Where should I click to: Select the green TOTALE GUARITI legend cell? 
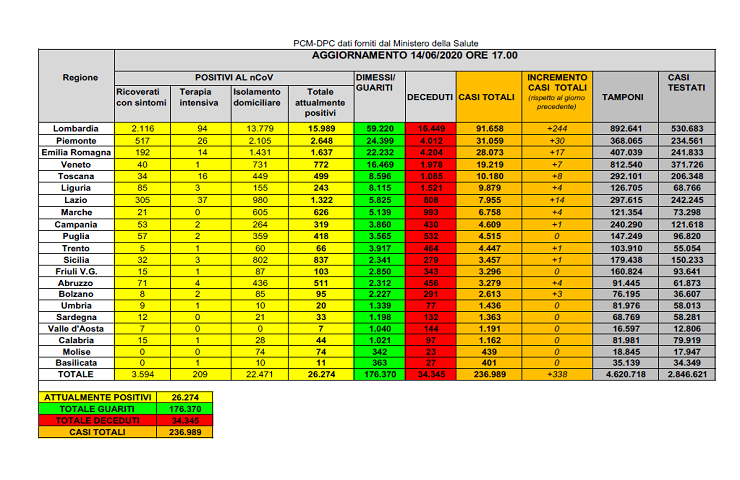(x=95, y=407)
